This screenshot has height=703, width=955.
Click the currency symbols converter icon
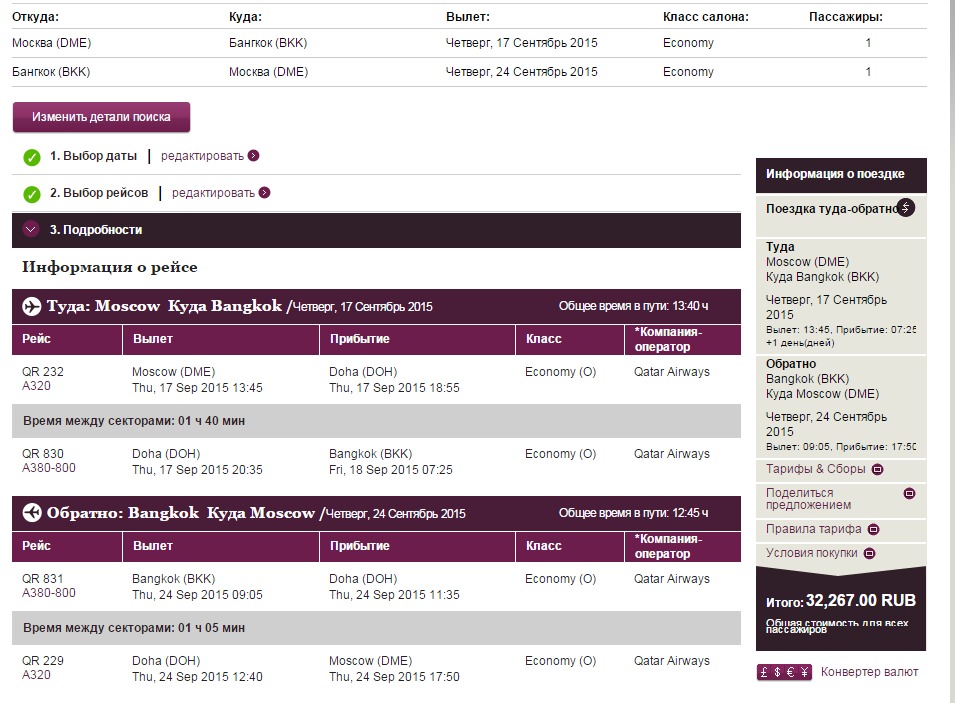(x=784, y=672)
